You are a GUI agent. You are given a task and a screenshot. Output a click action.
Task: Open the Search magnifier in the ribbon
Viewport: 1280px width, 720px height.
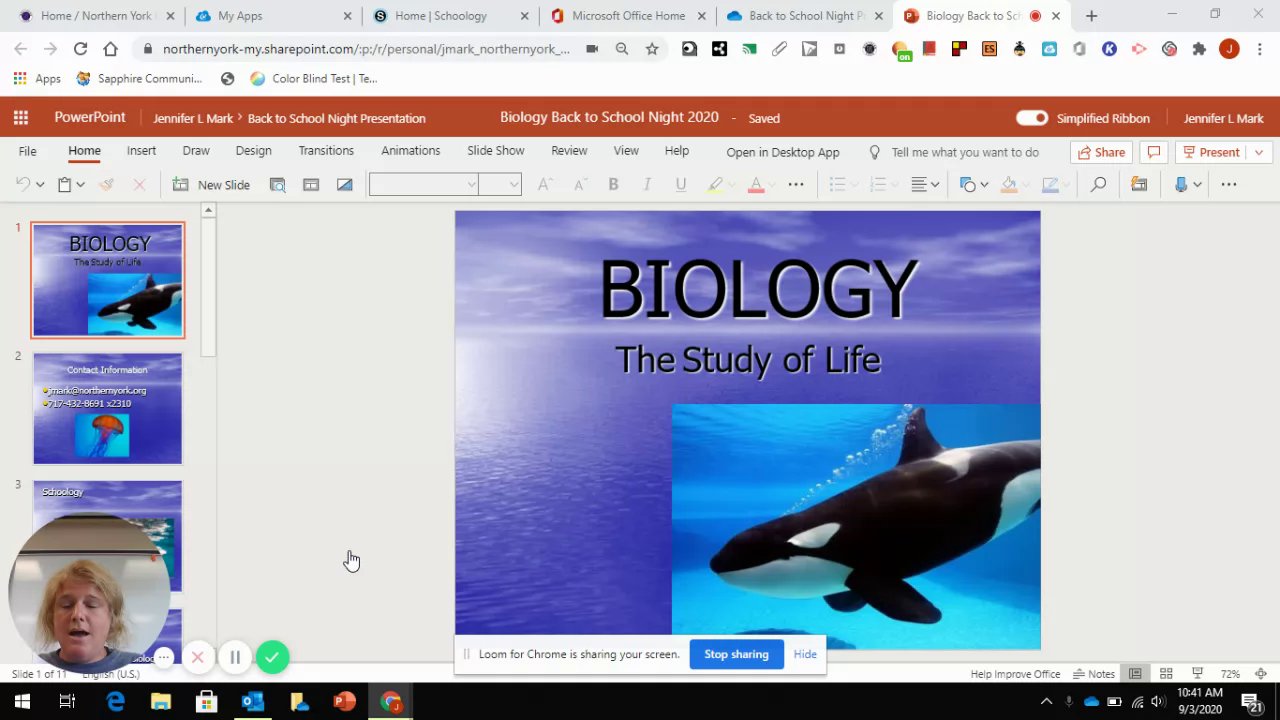(1098, 184)
